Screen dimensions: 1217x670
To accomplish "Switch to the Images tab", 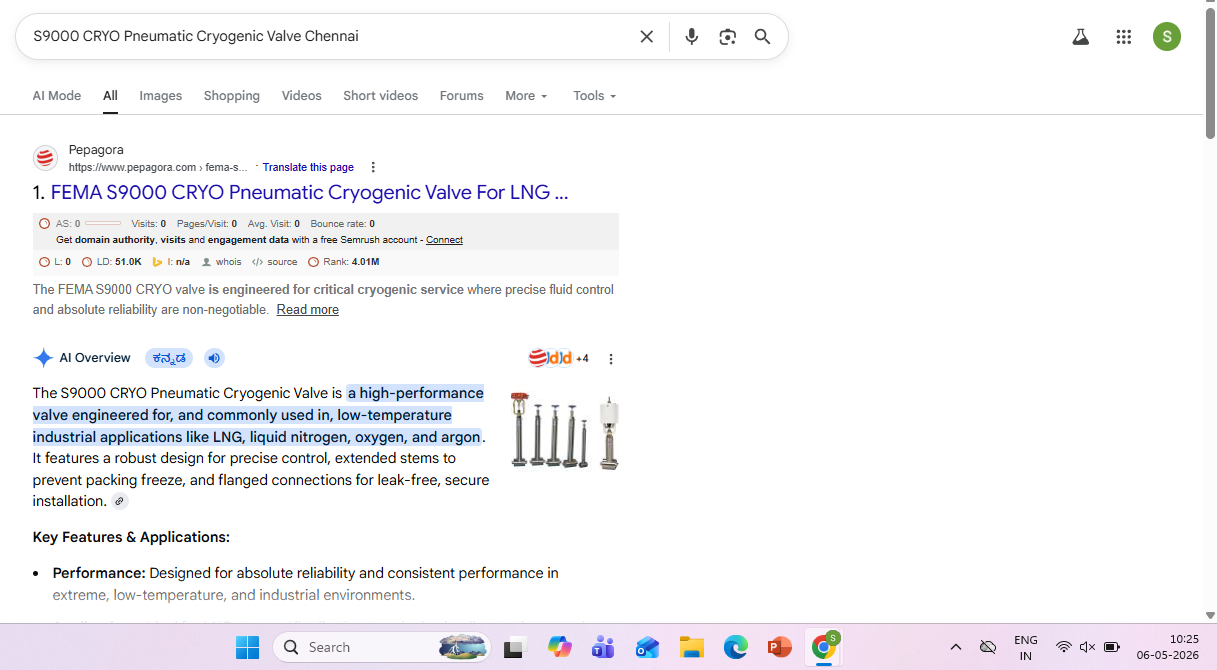I will coord(161,96).
